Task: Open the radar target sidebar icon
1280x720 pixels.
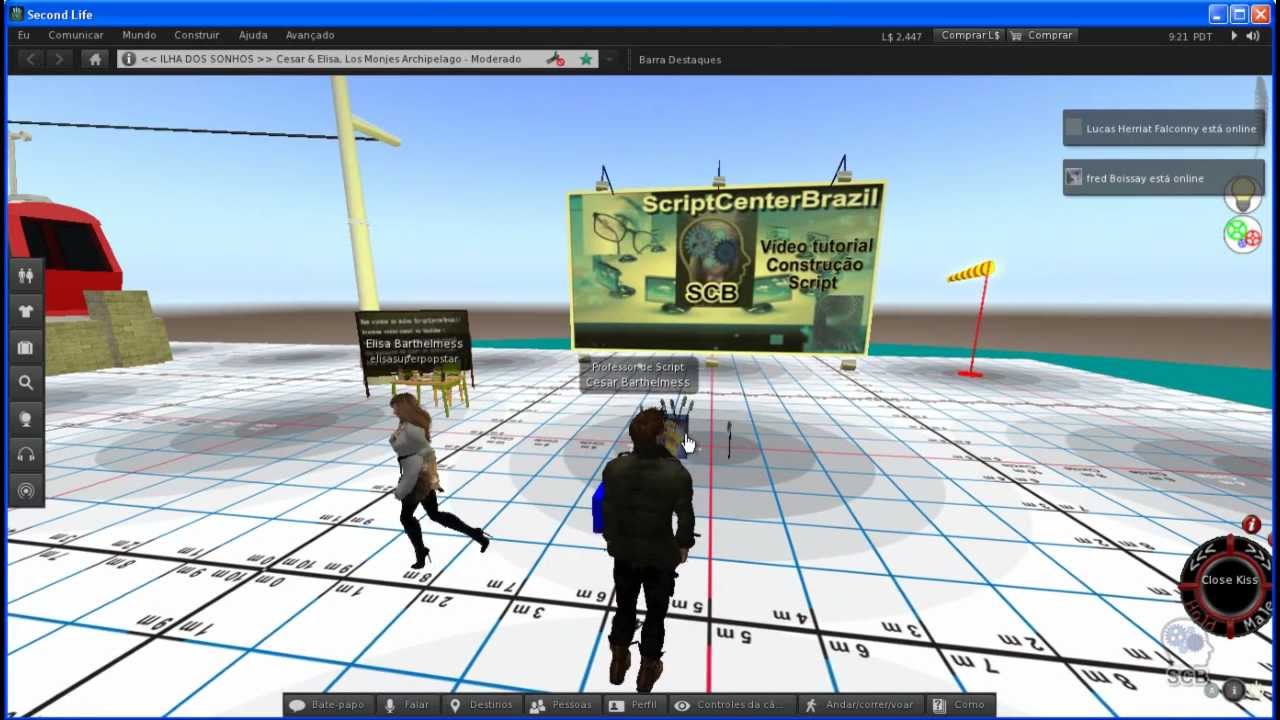Action: pyautogui.click(x=26, y=490)
